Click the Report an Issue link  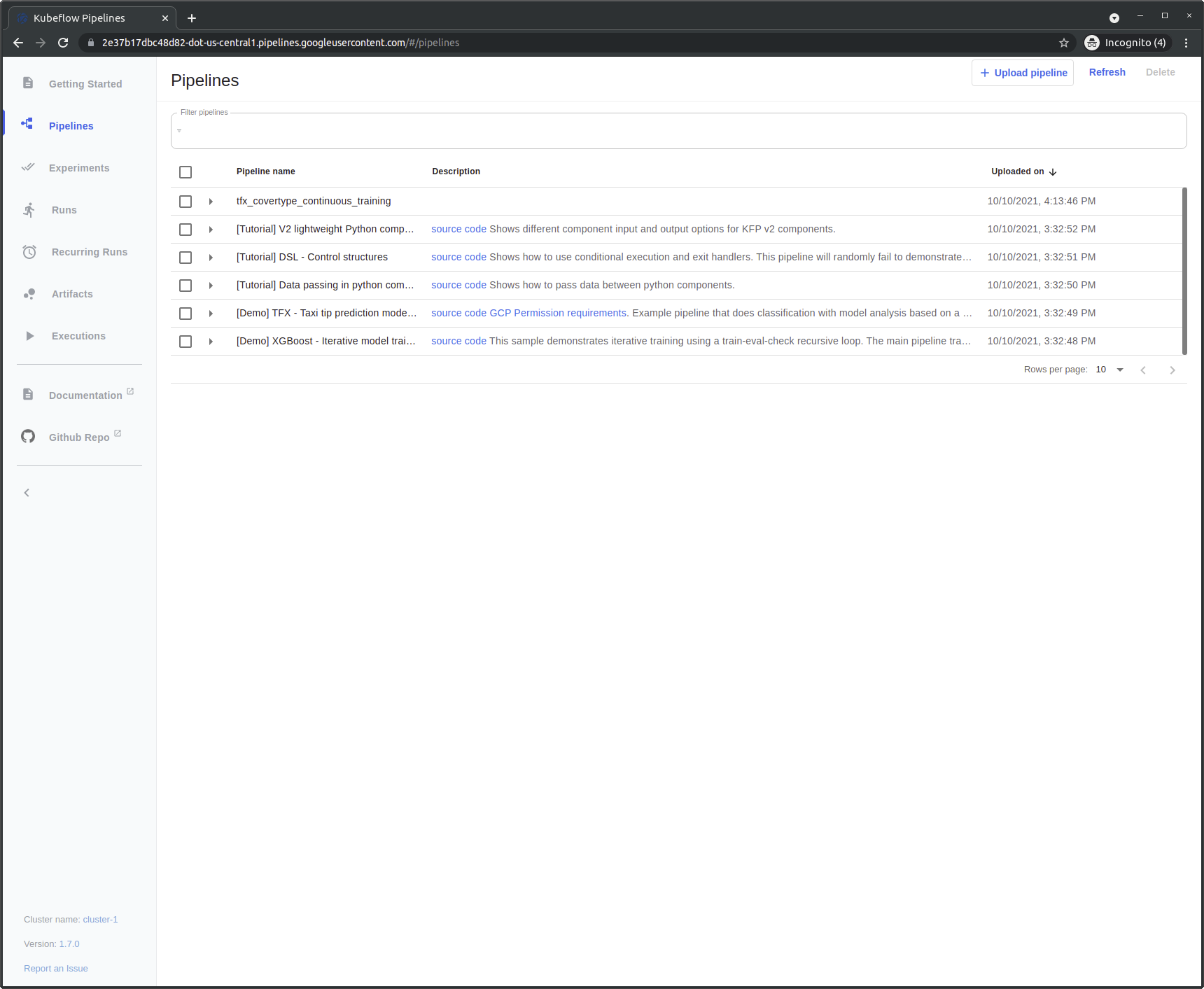point(56,969)
